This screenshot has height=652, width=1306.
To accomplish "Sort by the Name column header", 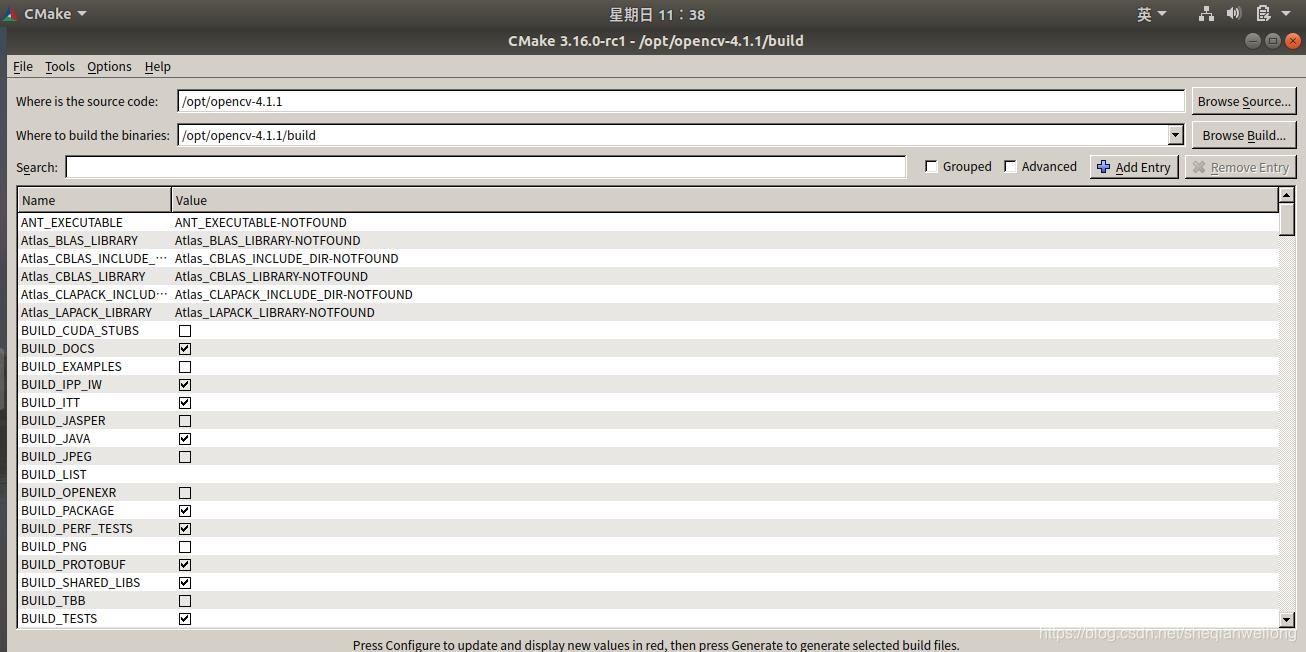I will coord(94,200).
